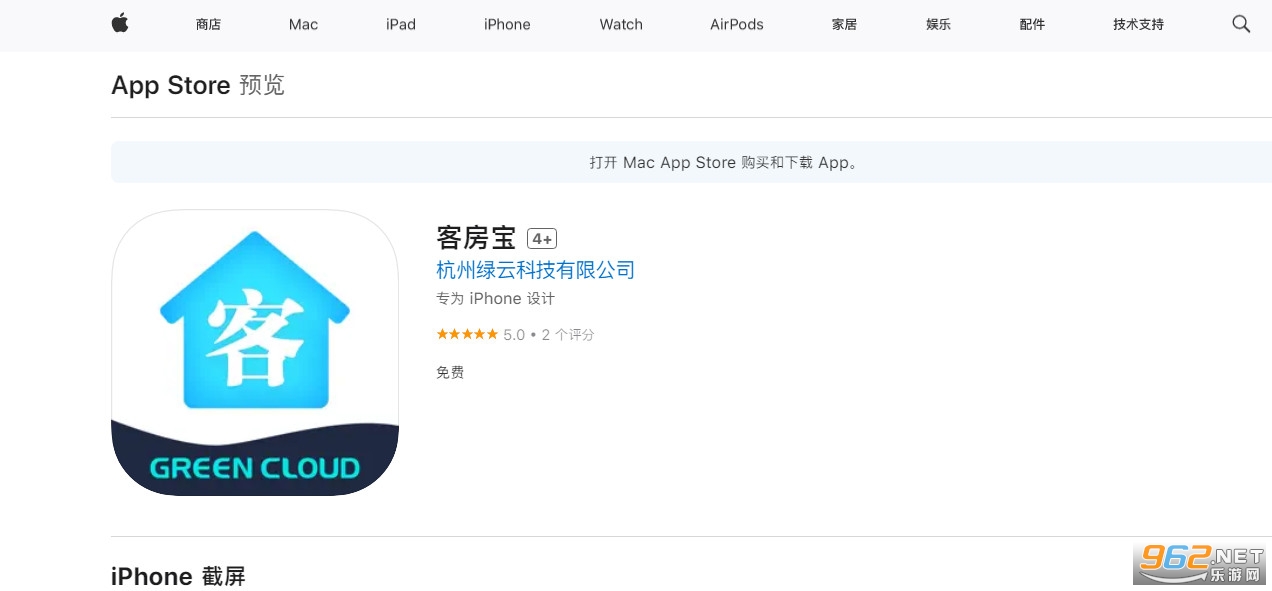1272x591 pixels.
Task: Click the iPhone 截屏 section heading
Action: [x=178, y=576]
